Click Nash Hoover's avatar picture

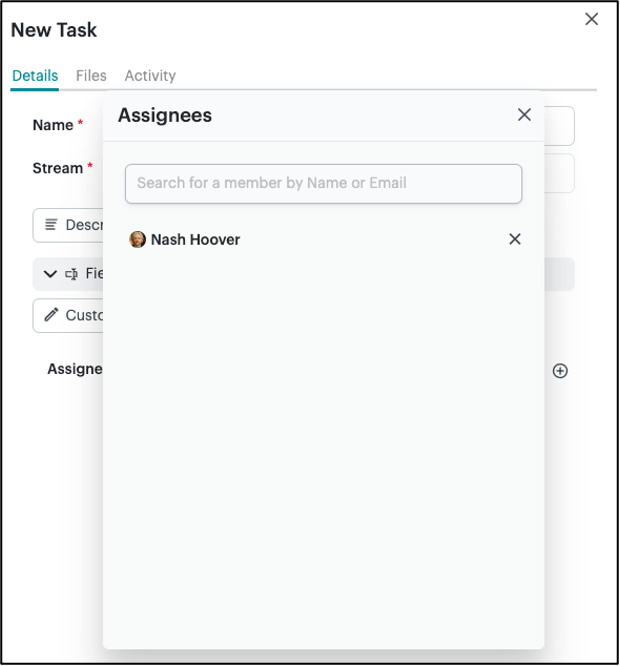point(138,240)
